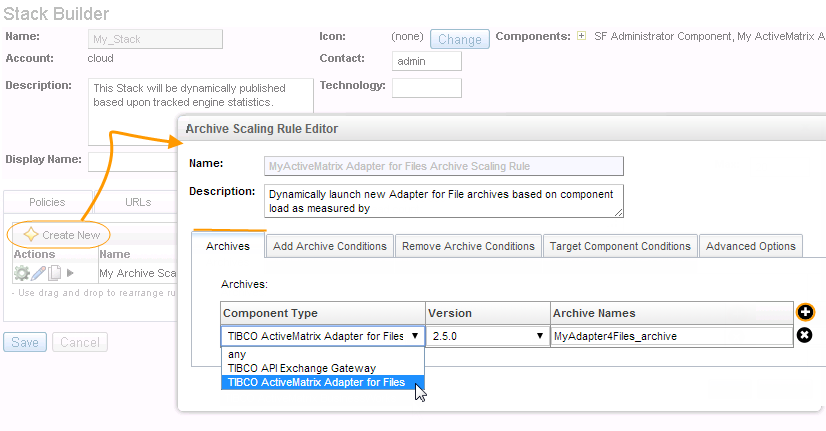Click the Change icon button
The height and width of the screenshot is (431, 826).
pyautogui.click(x=460, y=39)
